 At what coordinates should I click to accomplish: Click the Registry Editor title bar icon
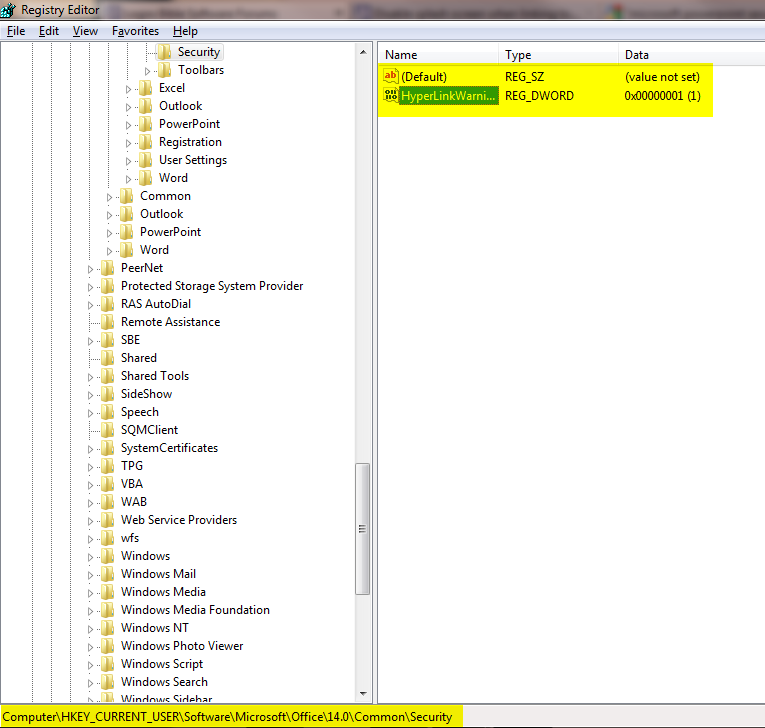pos(8,10)
